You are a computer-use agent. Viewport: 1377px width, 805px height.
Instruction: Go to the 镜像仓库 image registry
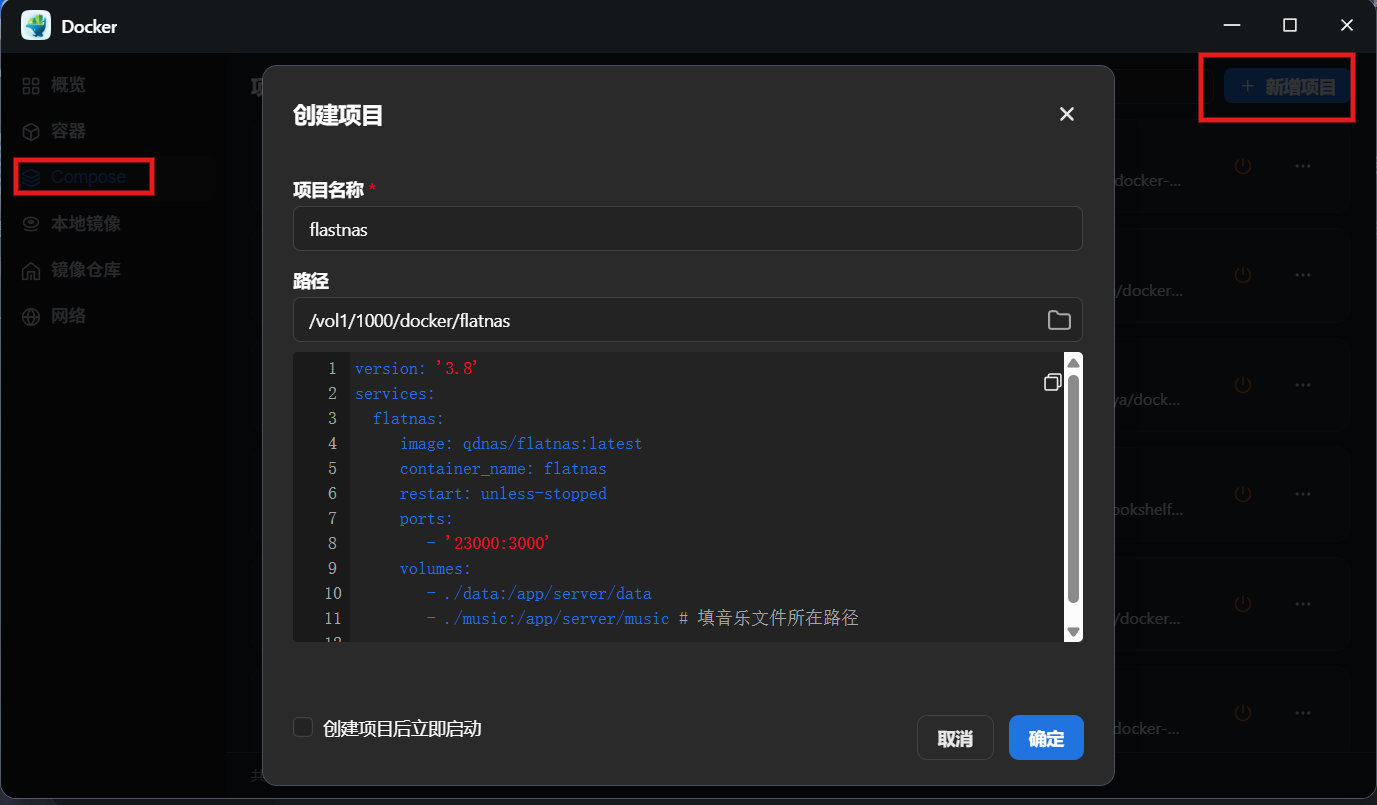click(30, 269)
